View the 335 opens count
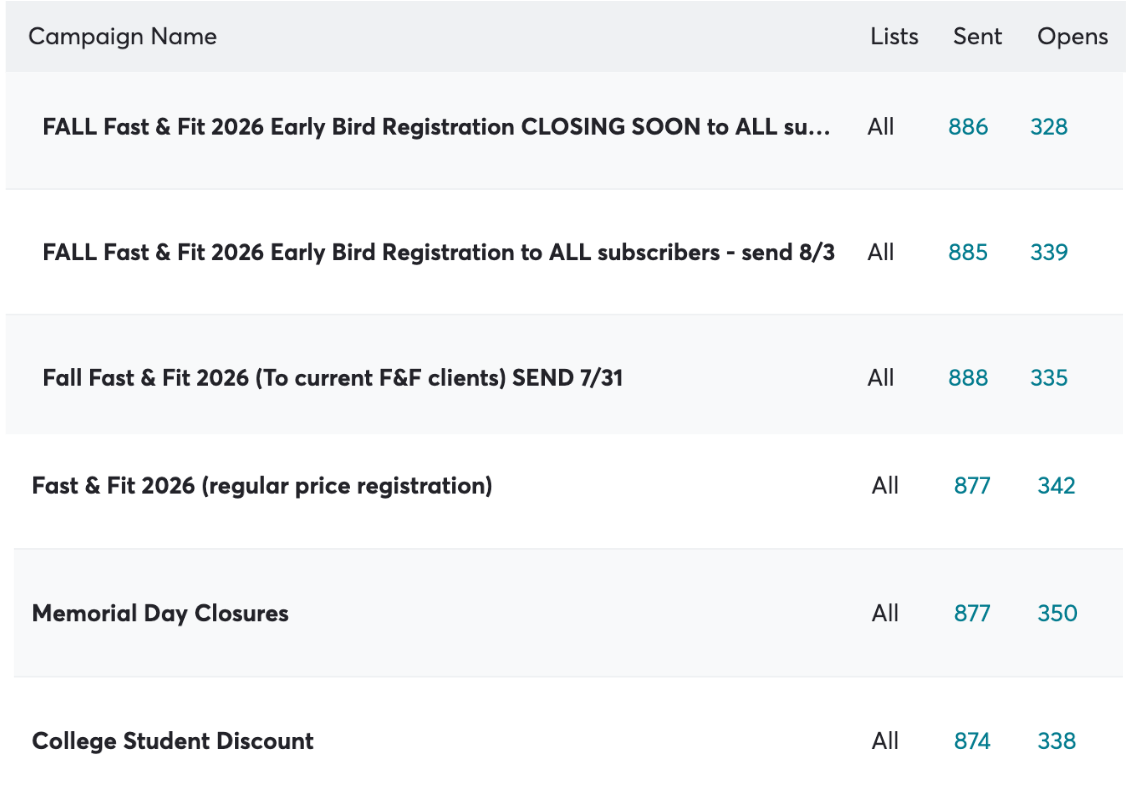 tap(1049, 378)
